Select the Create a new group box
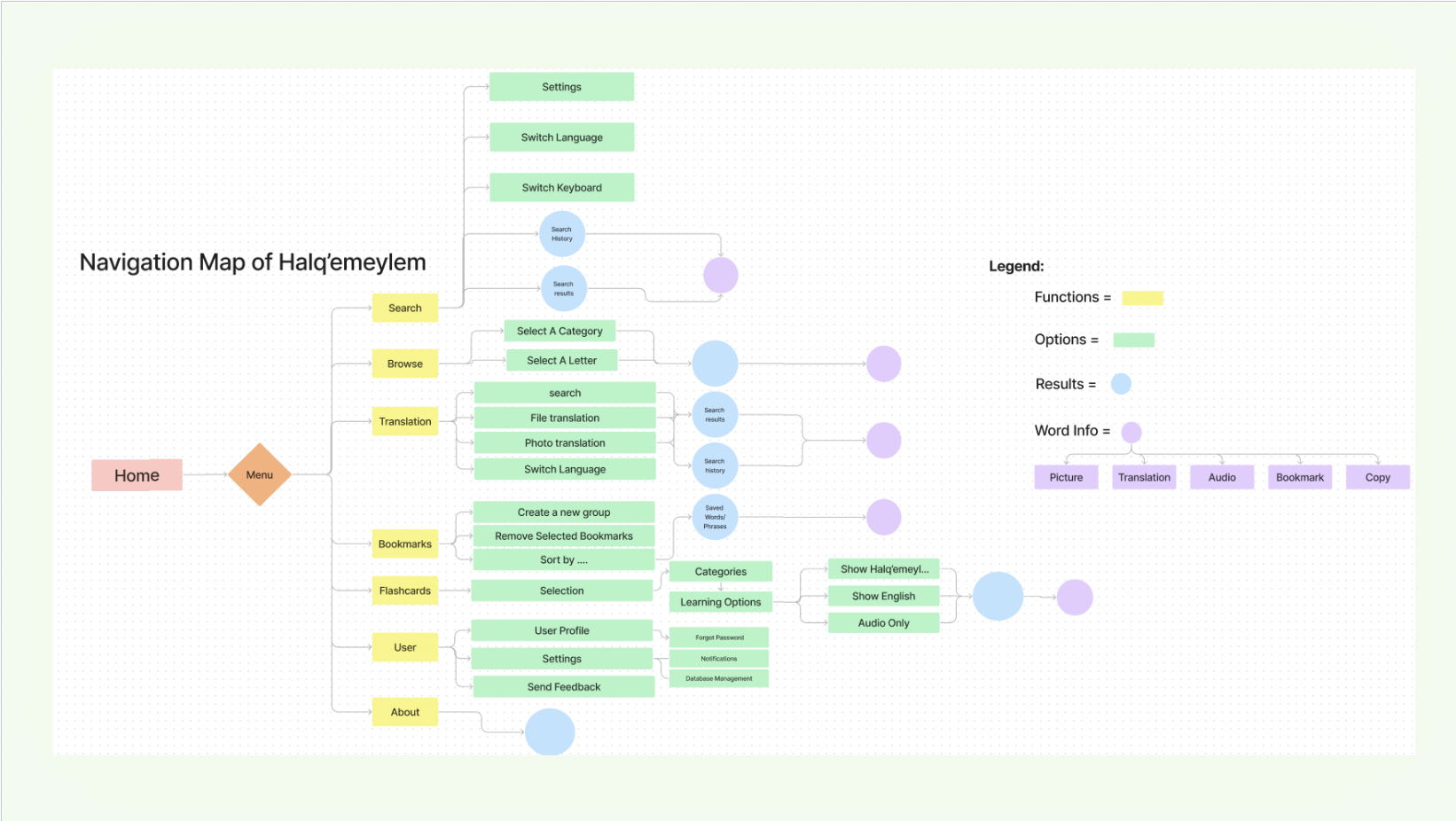1456x821 pixels. coord(564,512)
